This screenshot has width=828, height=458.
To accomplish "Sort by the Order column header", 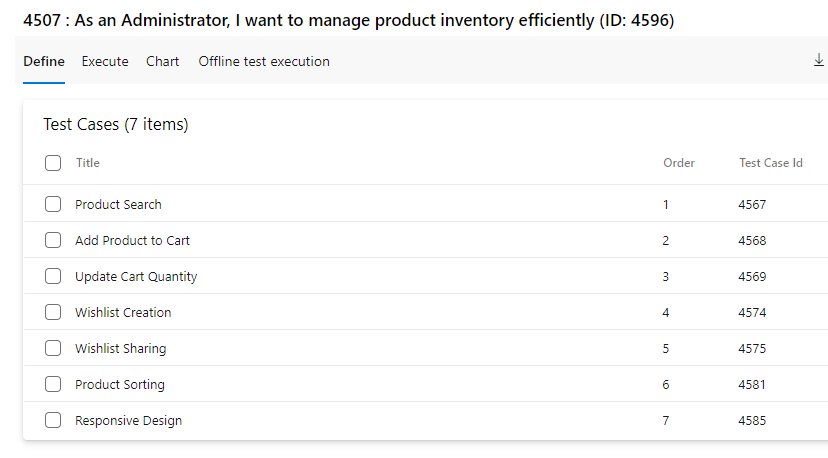I will coord(679,163).
